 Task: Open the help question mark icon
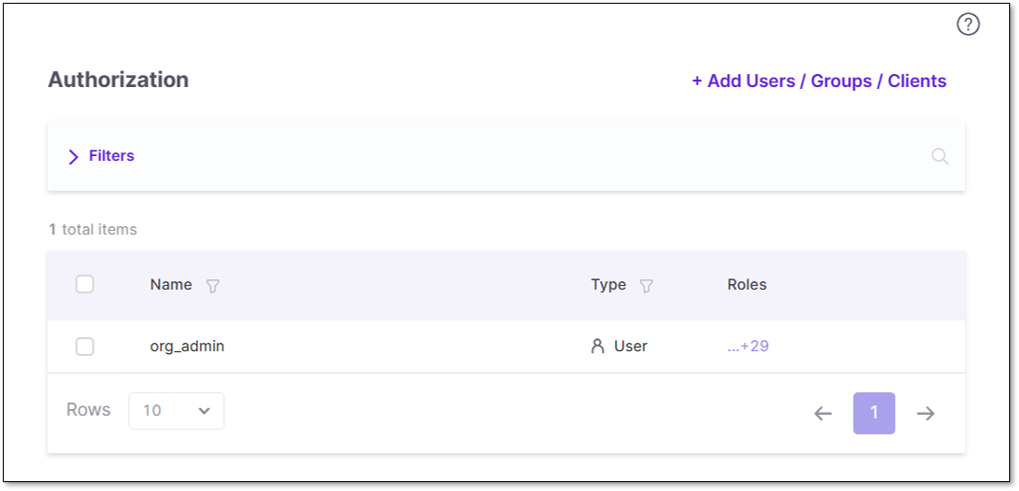click(968, 25)
